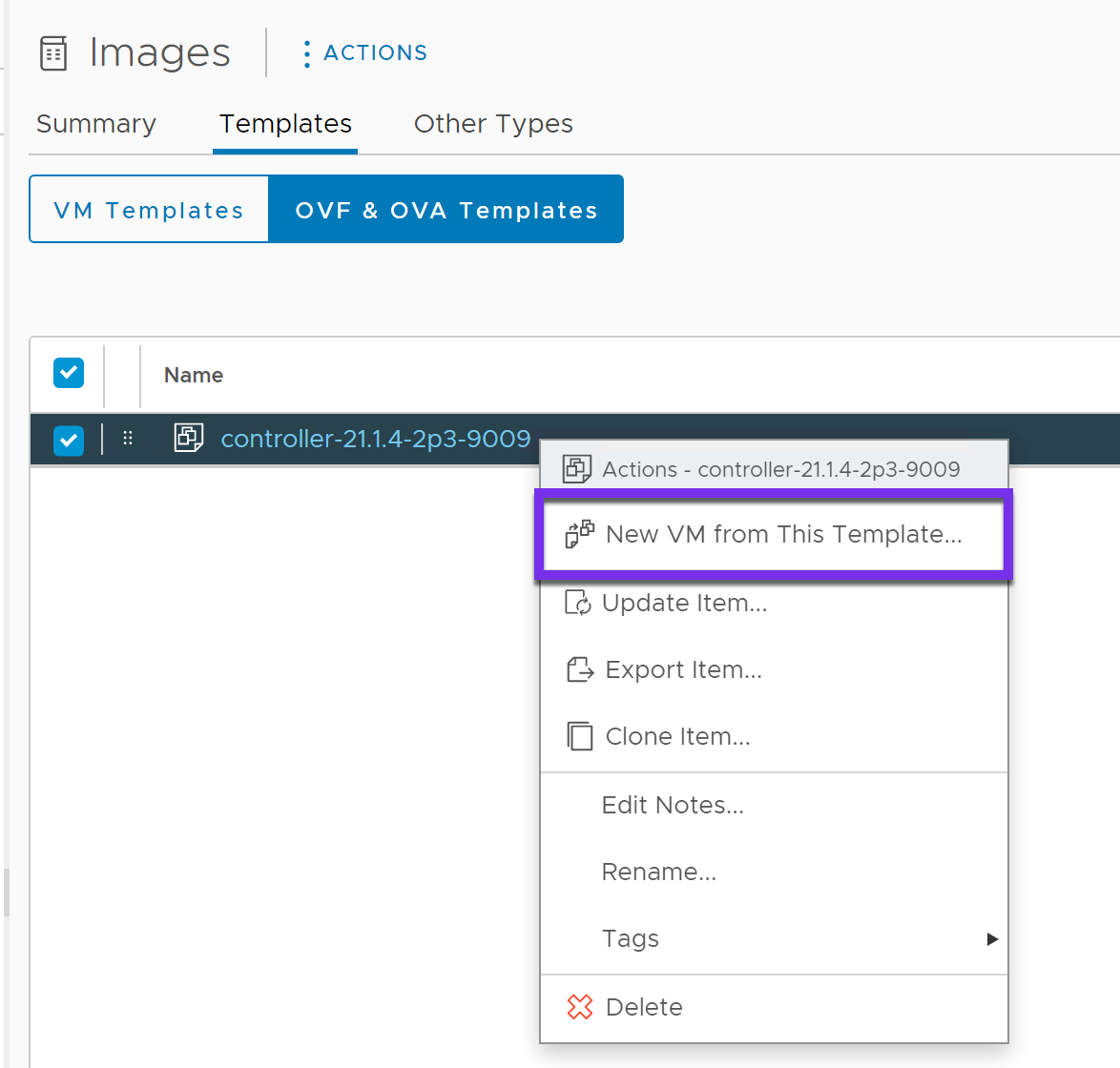Open the Other Types tab
The width and height of the screenshot is (1120, 1068).
point(492,124)
